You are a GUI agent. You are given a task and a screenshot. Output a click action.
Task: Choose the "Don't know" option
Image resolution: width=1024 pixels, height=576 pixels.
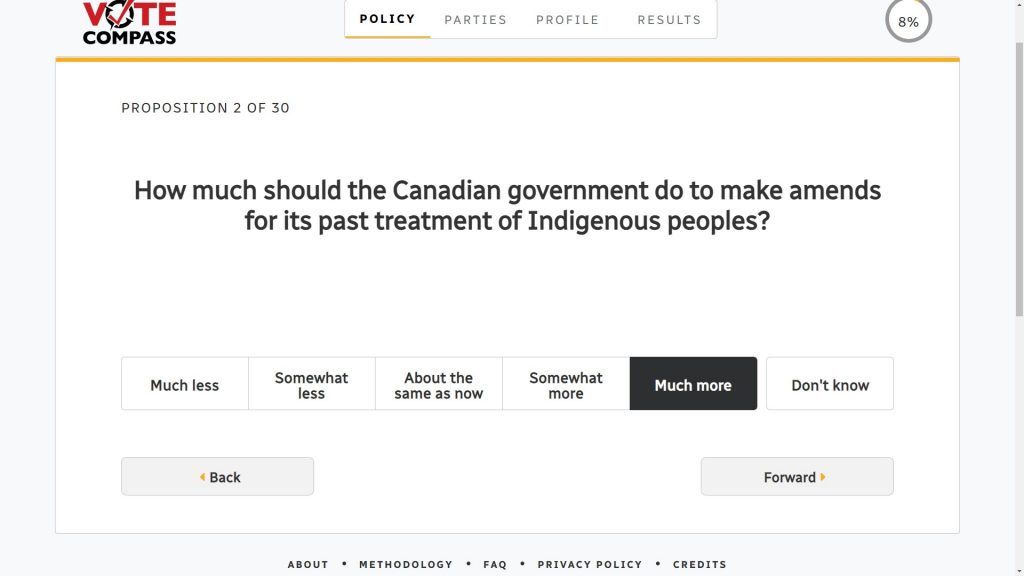(830, 384)
